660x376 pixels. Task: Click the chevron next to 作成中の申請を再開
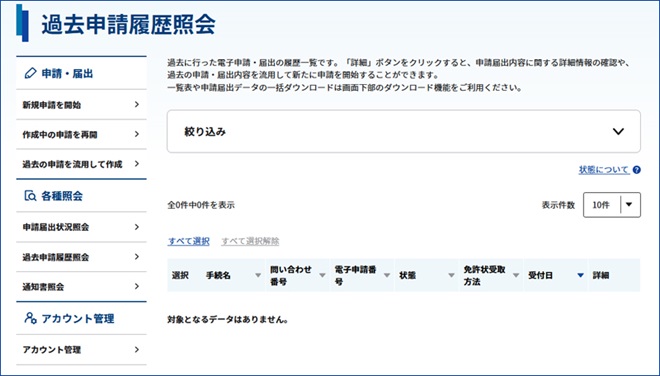(137, 134)
